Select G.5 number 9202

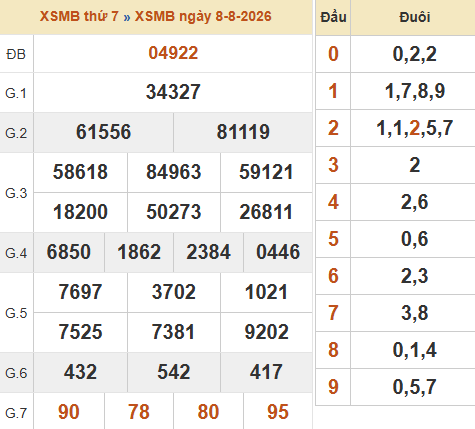266,332
